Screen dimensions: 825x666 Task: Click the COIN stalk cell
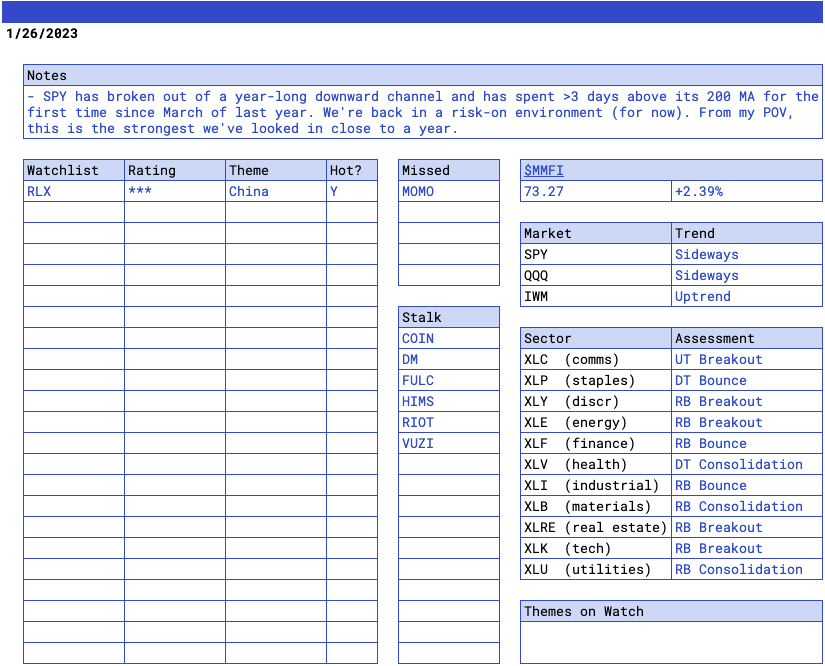pos(449,338)
